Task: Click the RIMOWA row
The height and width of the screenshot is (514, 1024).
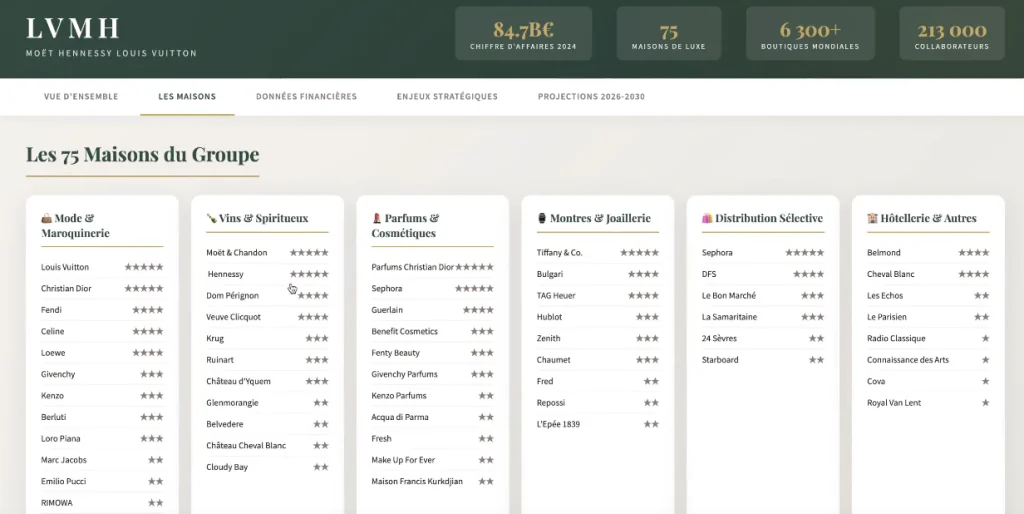Action: (102, 503)
